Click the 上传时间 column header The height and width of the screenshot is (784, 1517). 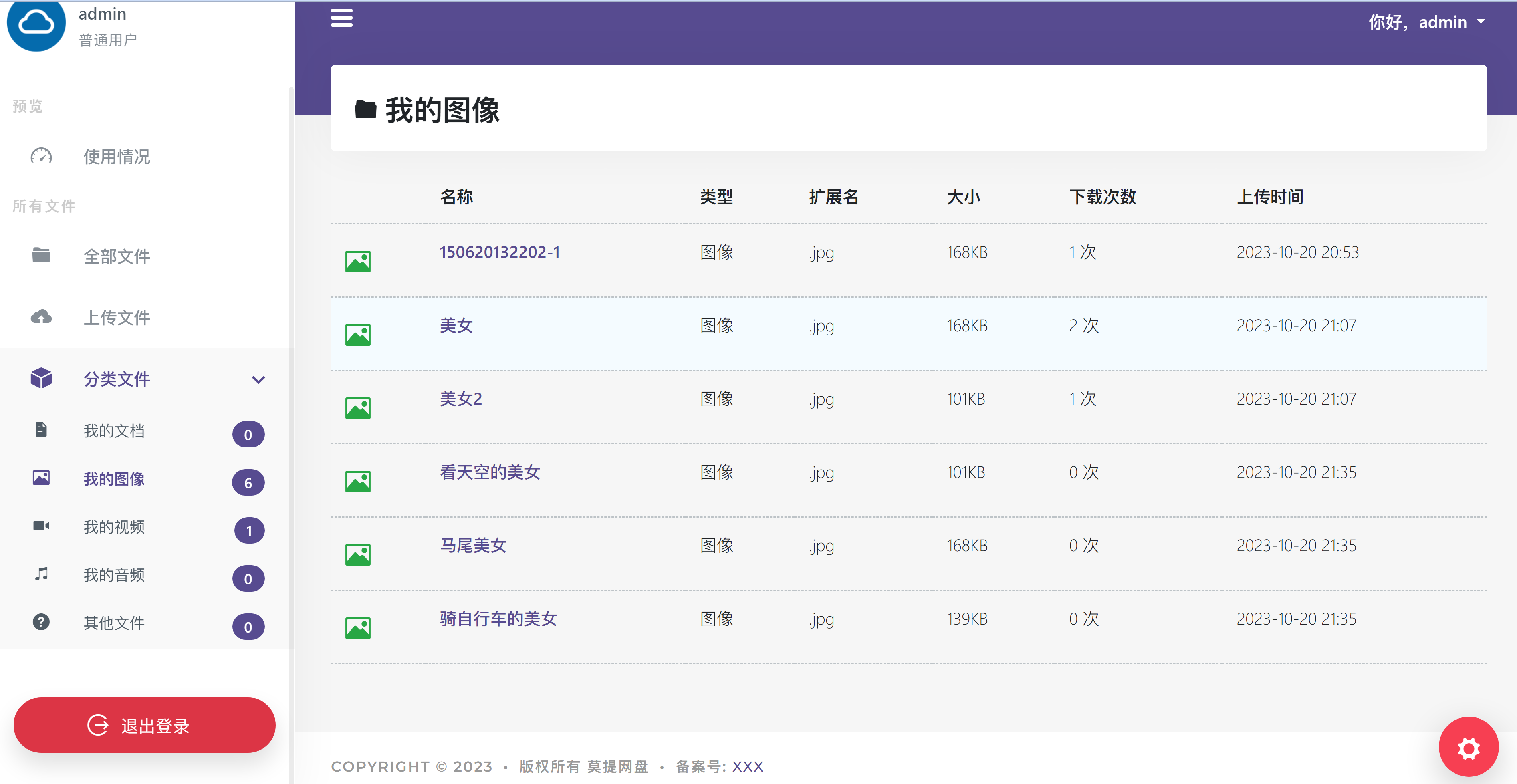point(1270,197)
